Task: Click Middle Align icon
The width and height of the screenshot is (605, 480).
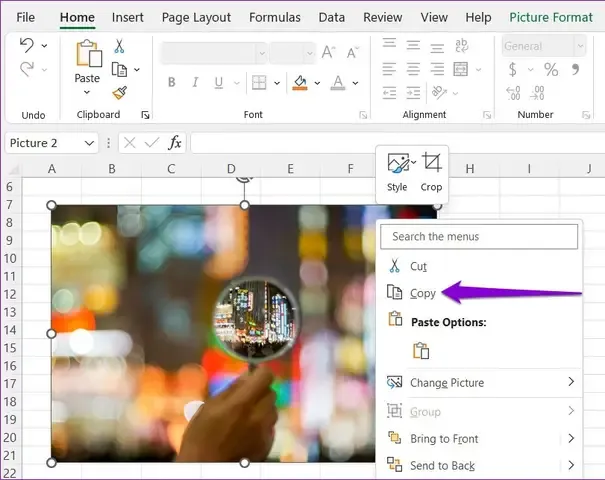Action: point(413,46)
